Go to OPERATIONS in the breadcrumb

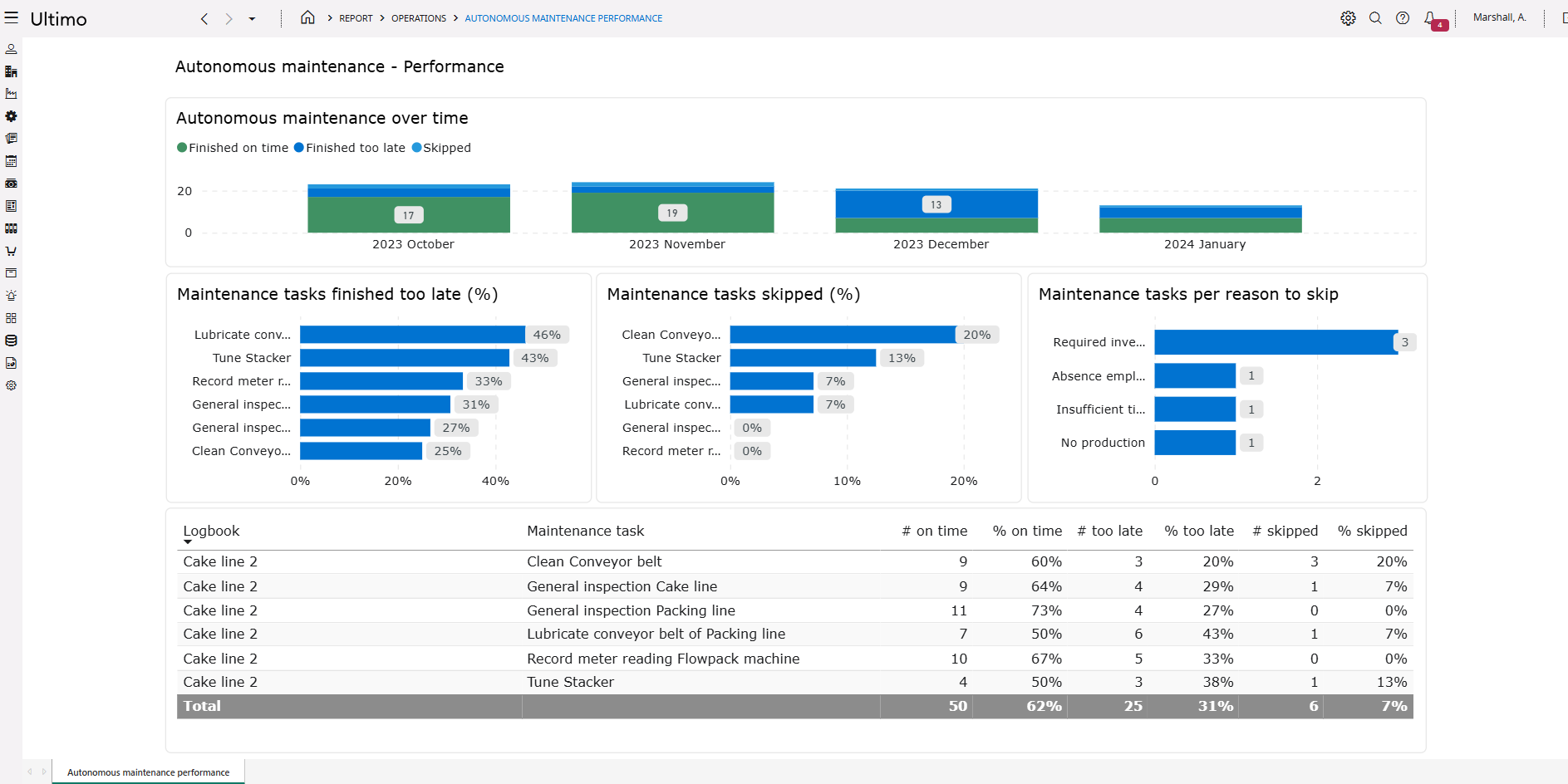(x=419, y=18)
